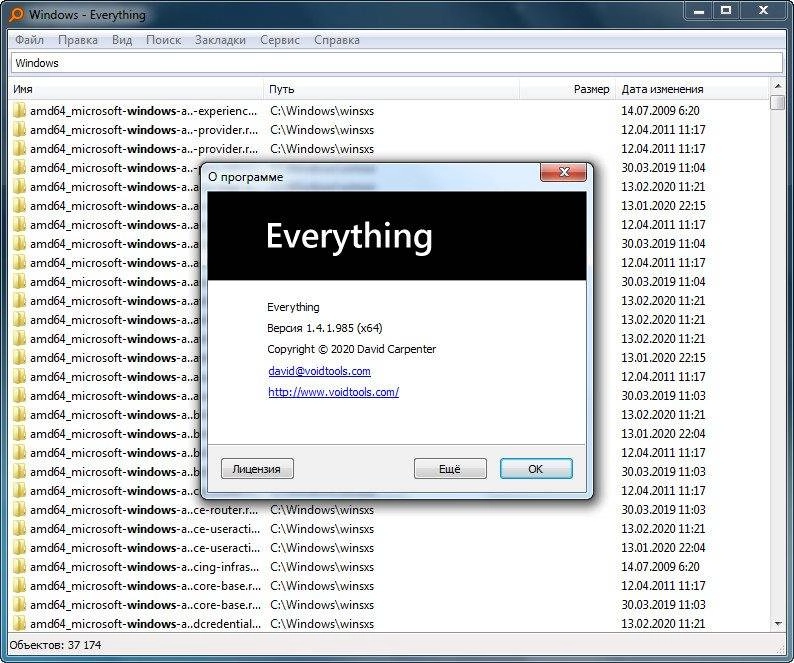Image resolution: width=794 pixels, height=663 pixels.
Task: Click the vertical scrollbar thumb
Action: coord(777,102)
